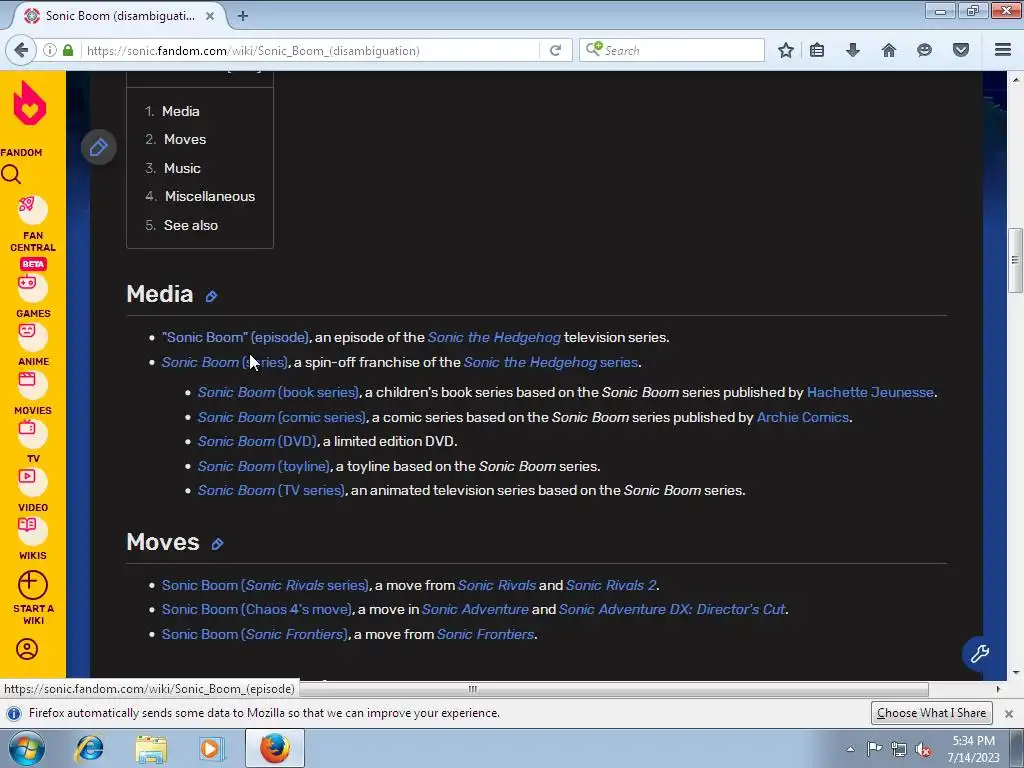Open the Pocket toolbar icon
The width and height of the screenshot is (1024, 768).
click(961, 50)
